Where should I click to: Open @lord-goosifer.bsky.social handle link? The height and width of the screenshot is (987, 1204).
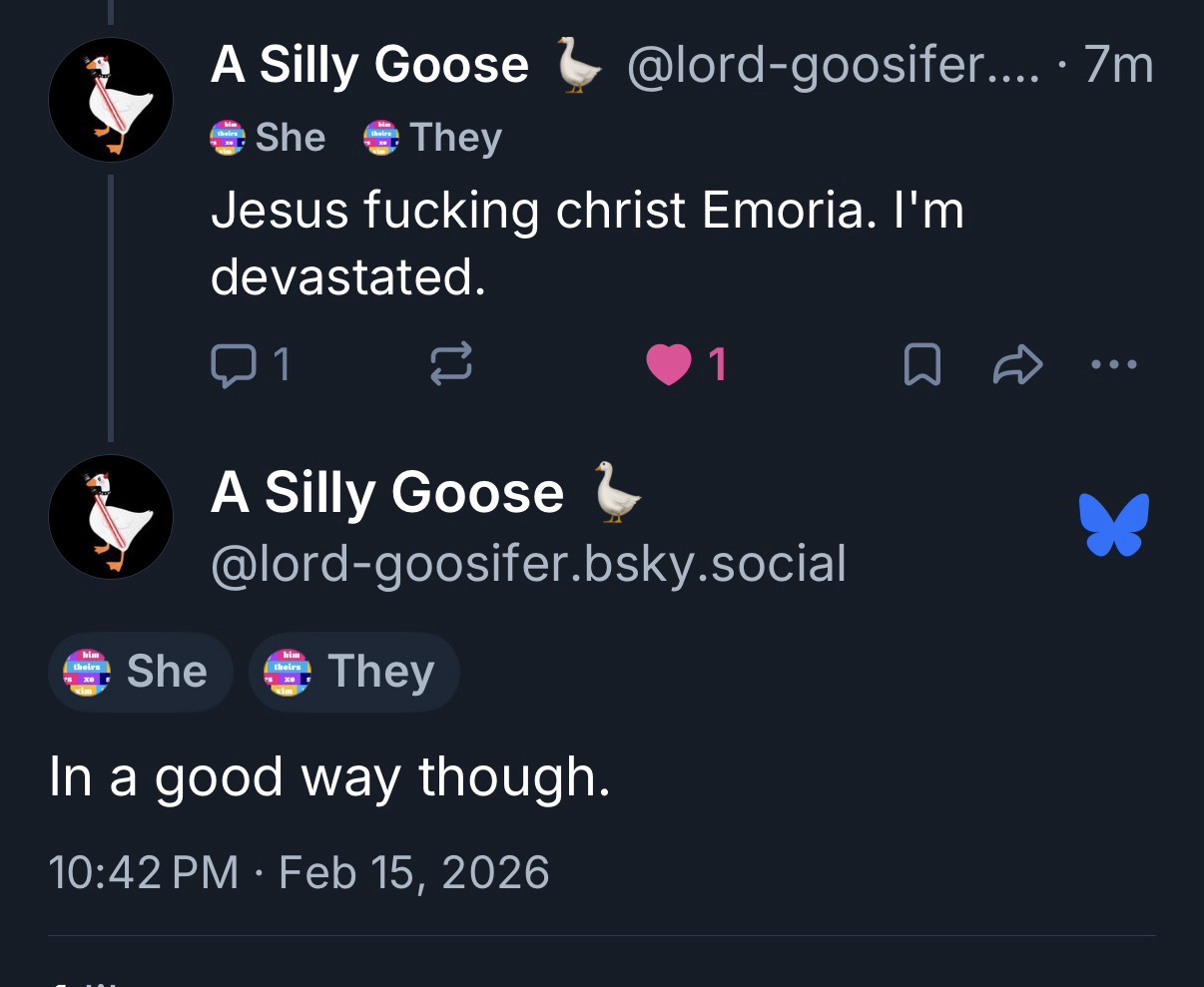pyautogui.click(x=528, y=564)
